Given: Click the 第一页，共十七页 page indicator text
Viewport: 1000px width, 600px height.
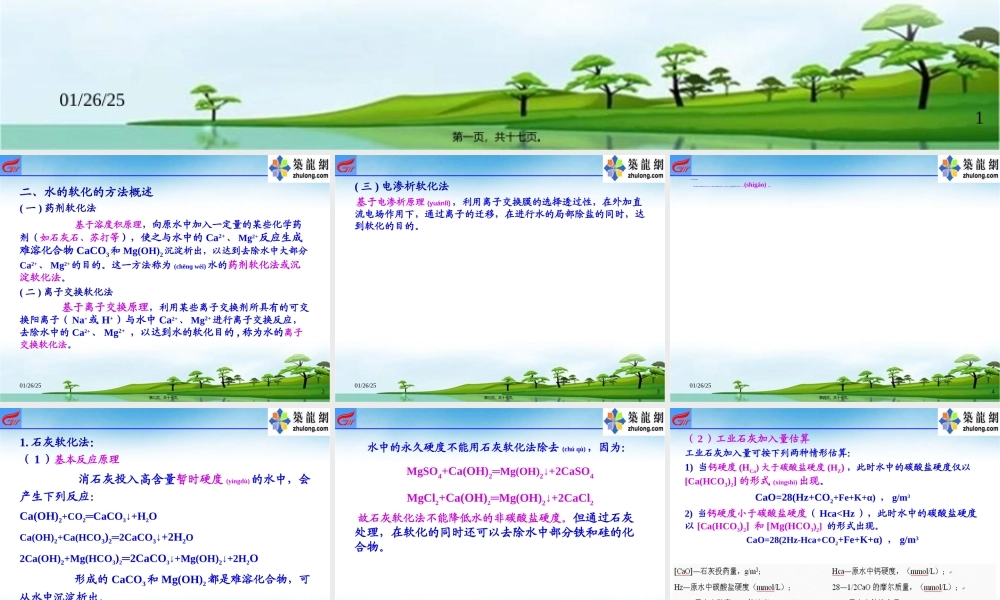Looking at the screenshot, I should tap(497, 138).
